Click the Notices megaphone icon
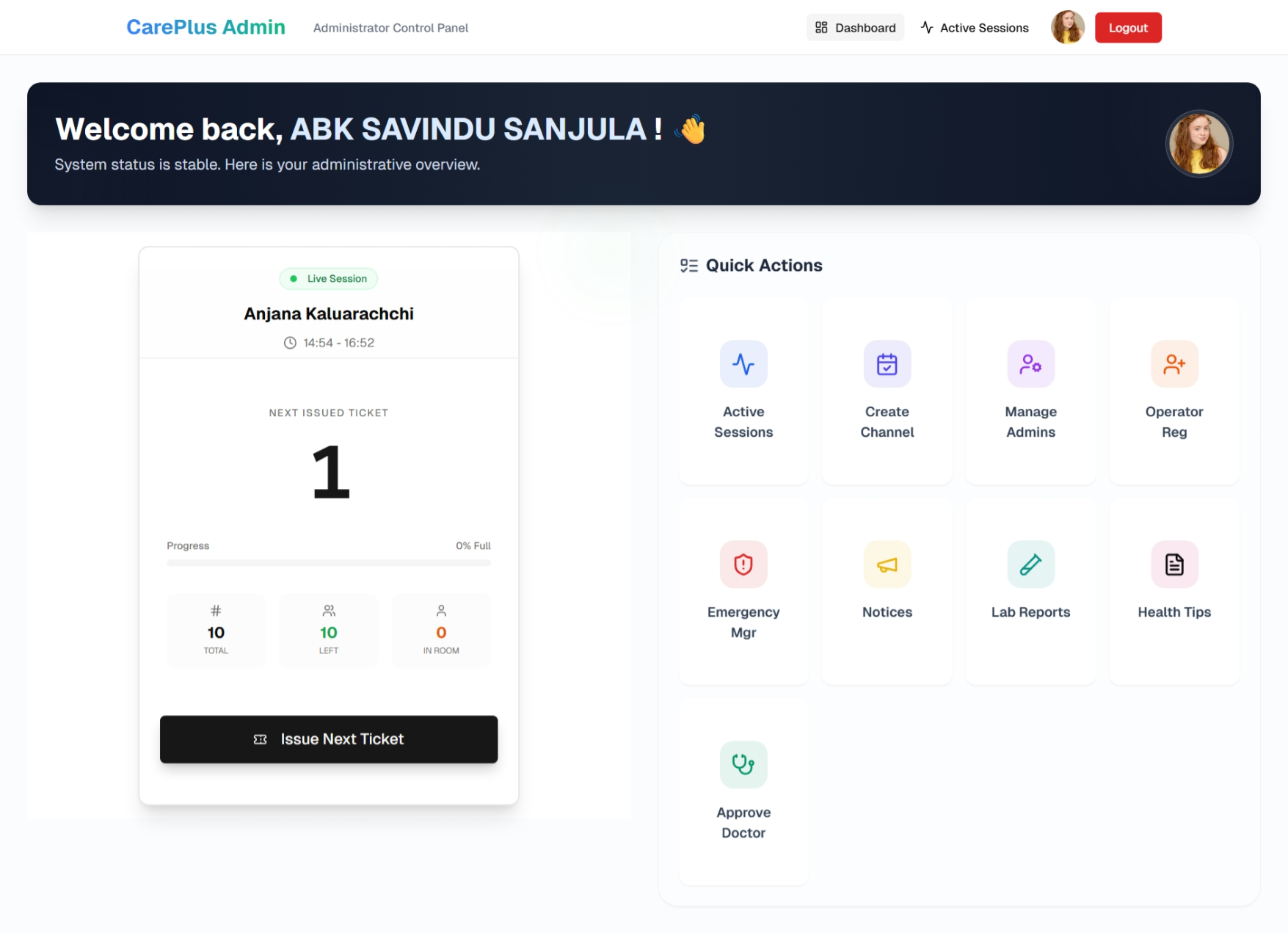Viewport: 1288px width, 933px height. click(887, 564)
